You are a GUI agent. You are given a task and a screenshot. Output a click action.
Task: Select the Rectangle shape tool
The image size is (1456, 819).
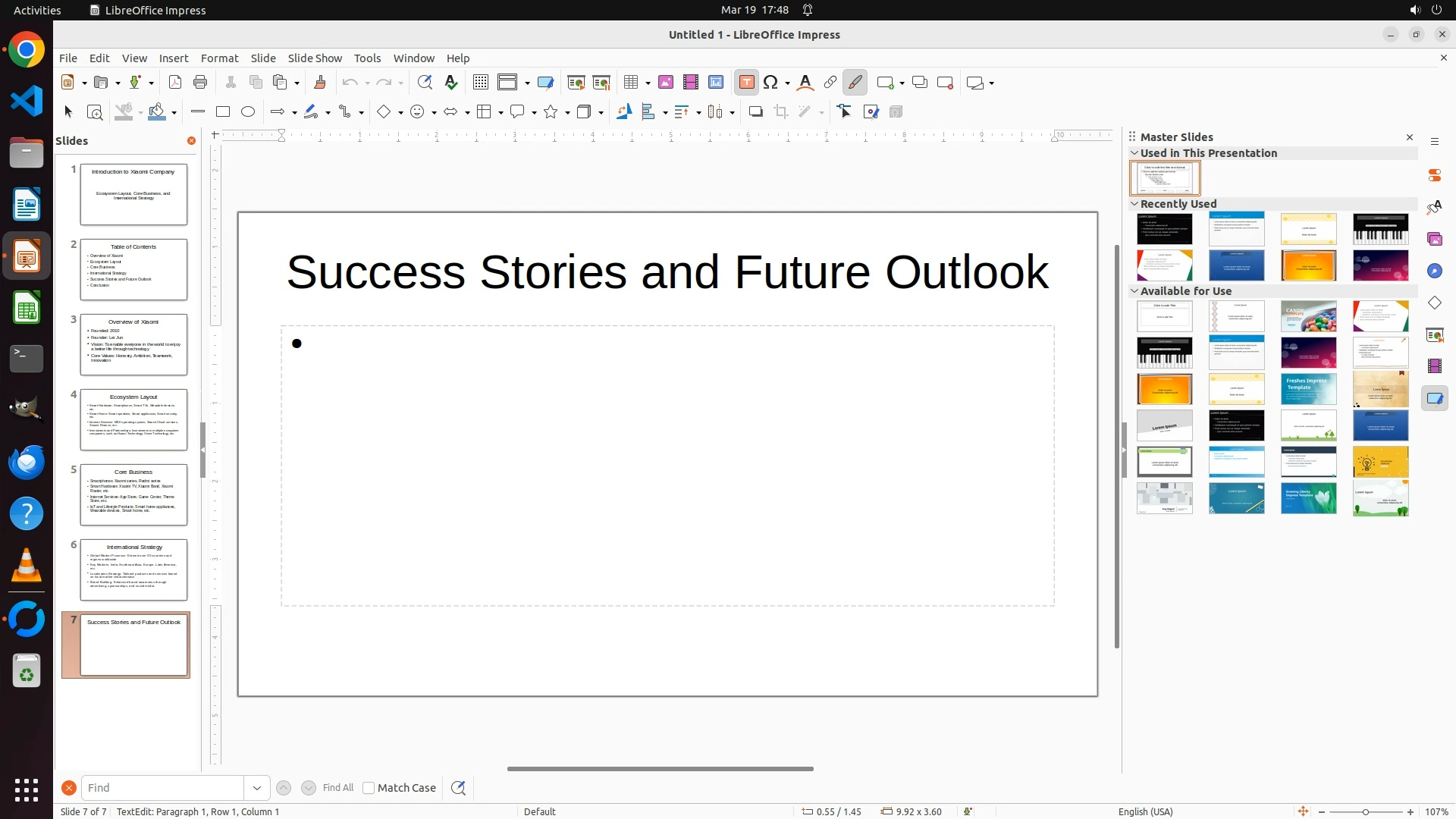pyautogui.click(x=223, y=112)
